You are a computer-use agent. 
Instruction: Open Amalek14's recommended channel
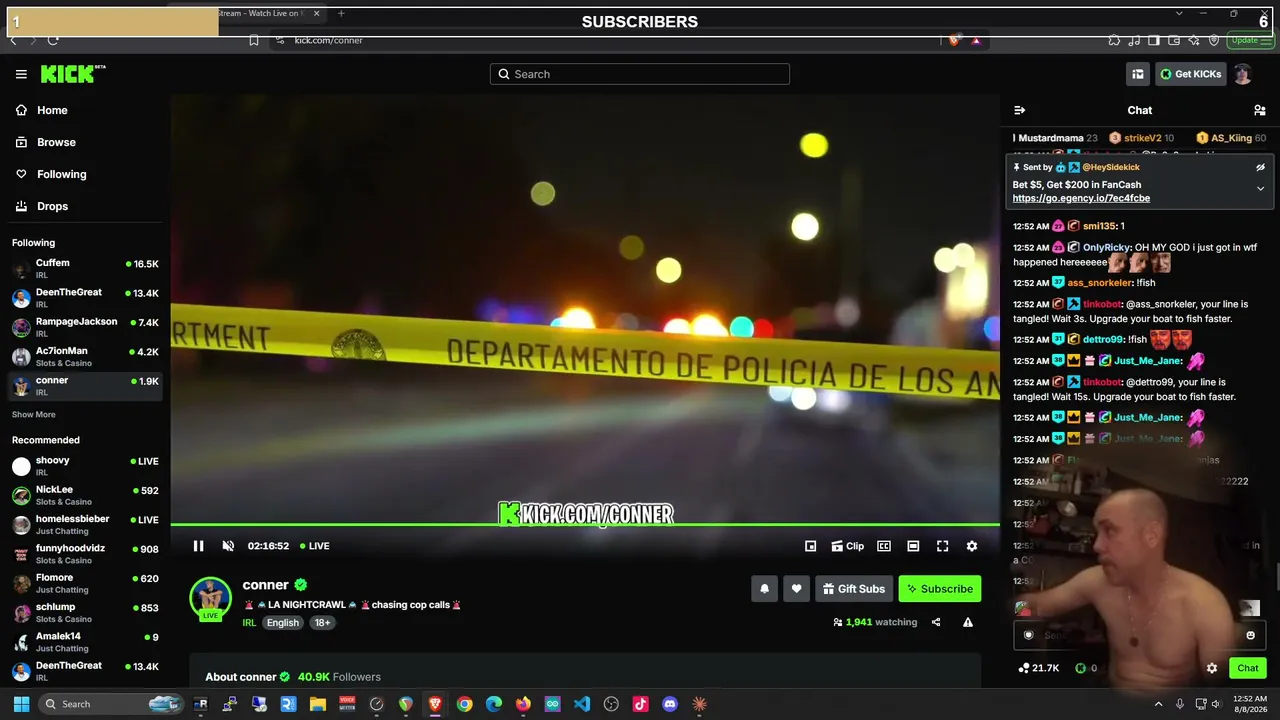click(x=85, y=642)
